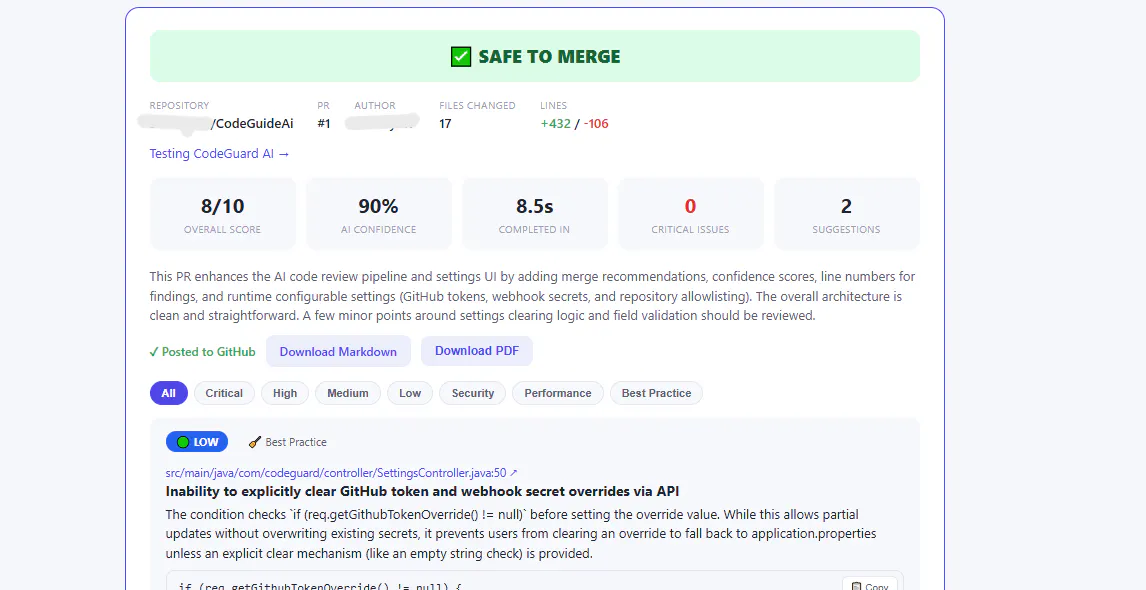Click the broom icon next to Best Practice
This screenshot has height=590, width=1146.
[254, 442]
